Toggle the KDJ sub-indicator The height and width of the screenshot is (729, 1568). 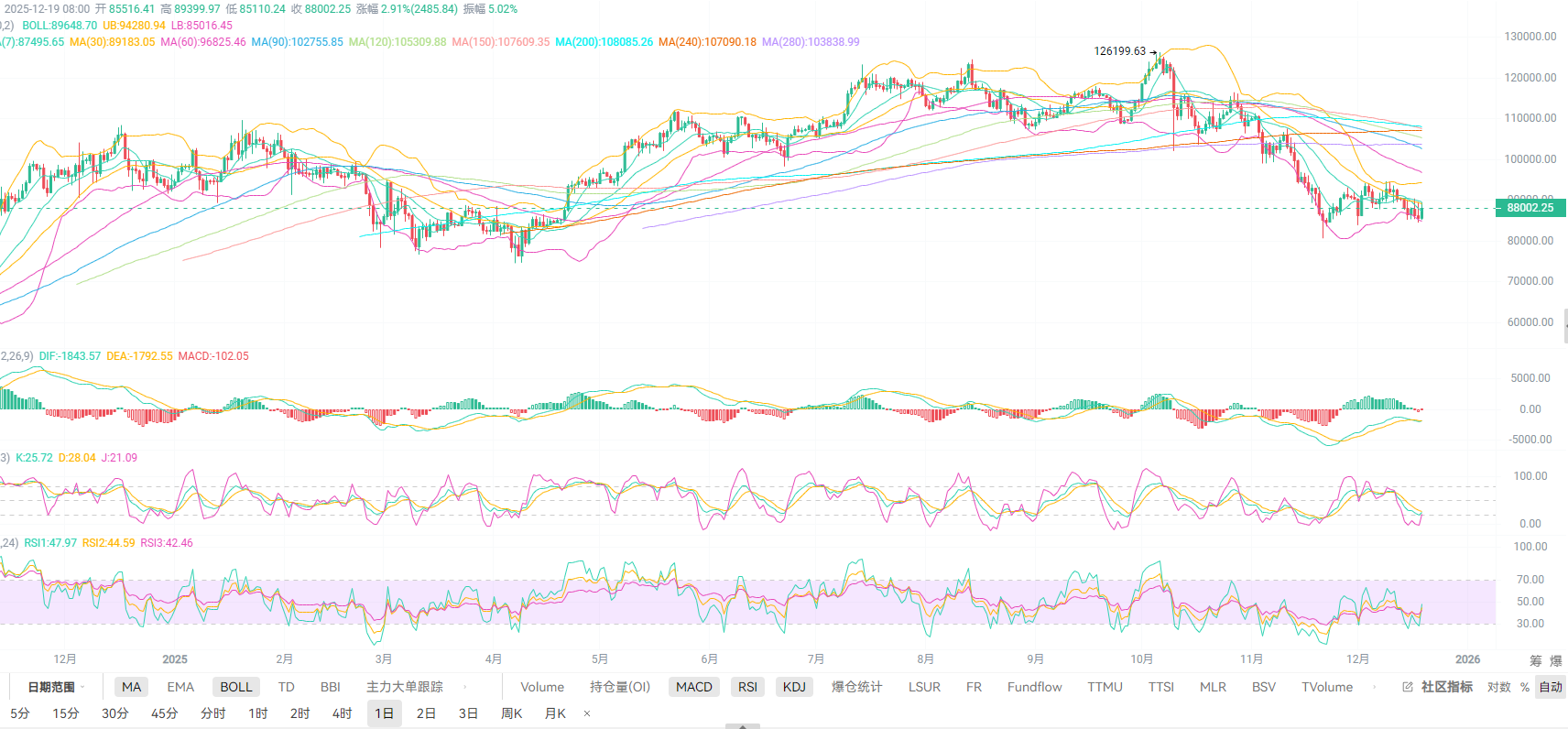coord(794,687)
